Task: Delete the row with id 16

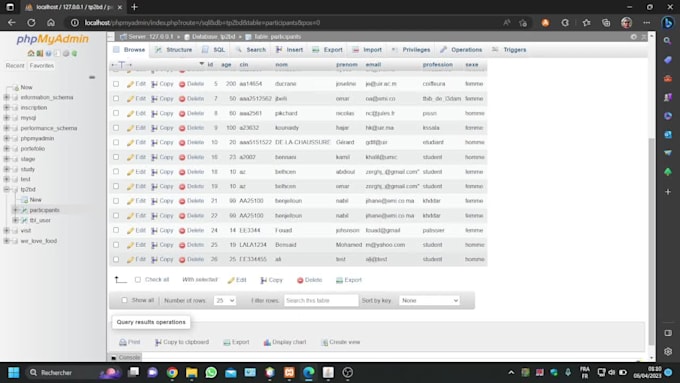Action: click(191, 157)
